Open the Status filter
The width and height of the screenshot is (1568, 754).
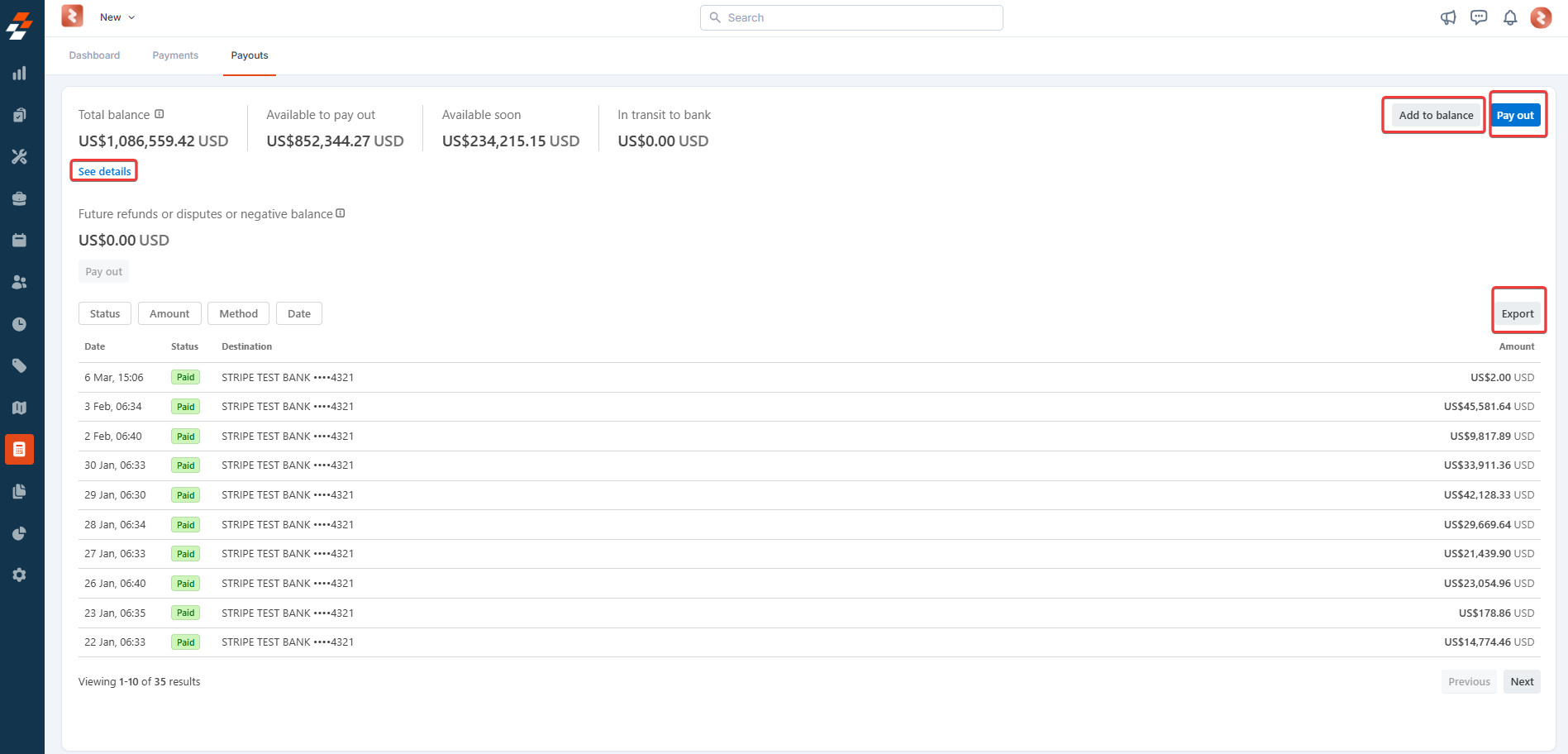(x=105, y=313)
